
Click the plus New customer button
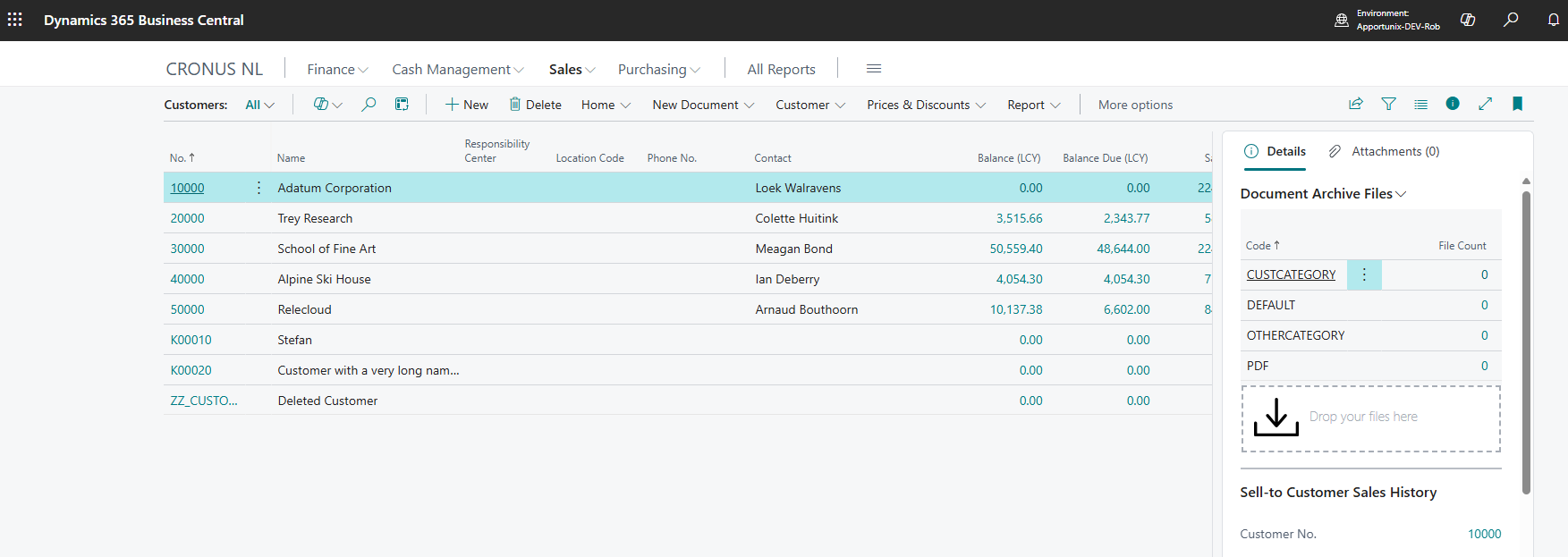pyautogui.click(x=467, y=105)
